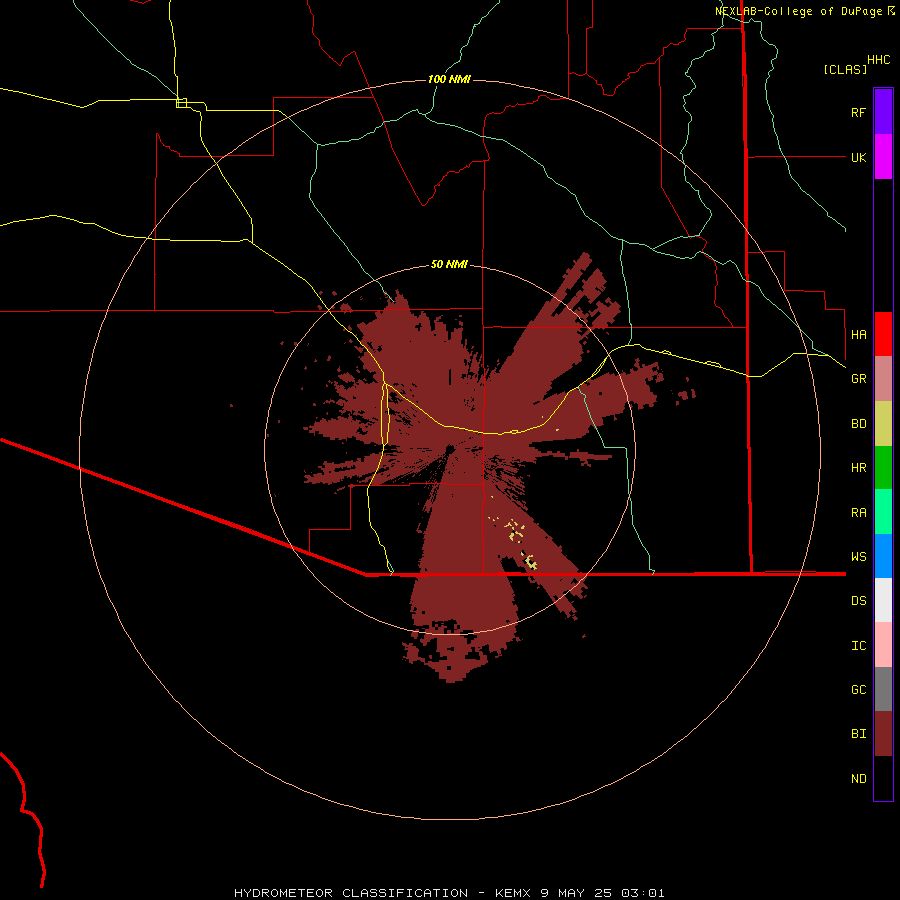Click the Hydrometeor Classification KEMX timestamp caption

449,893
